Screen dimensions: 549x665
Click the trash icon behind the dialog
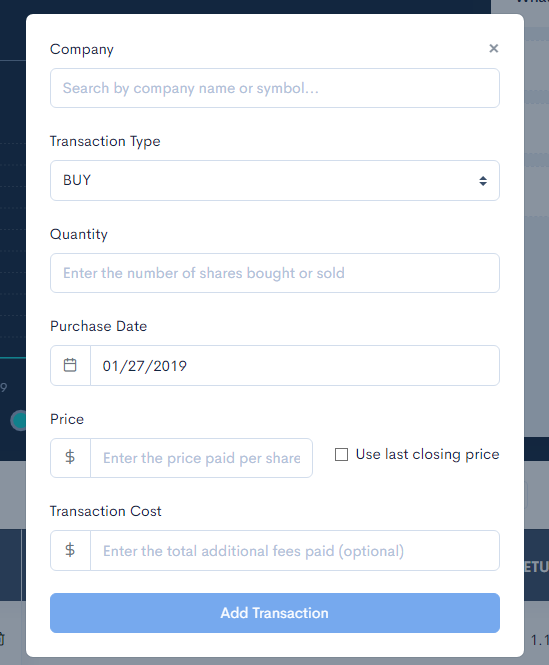click(x=2, y=639)
